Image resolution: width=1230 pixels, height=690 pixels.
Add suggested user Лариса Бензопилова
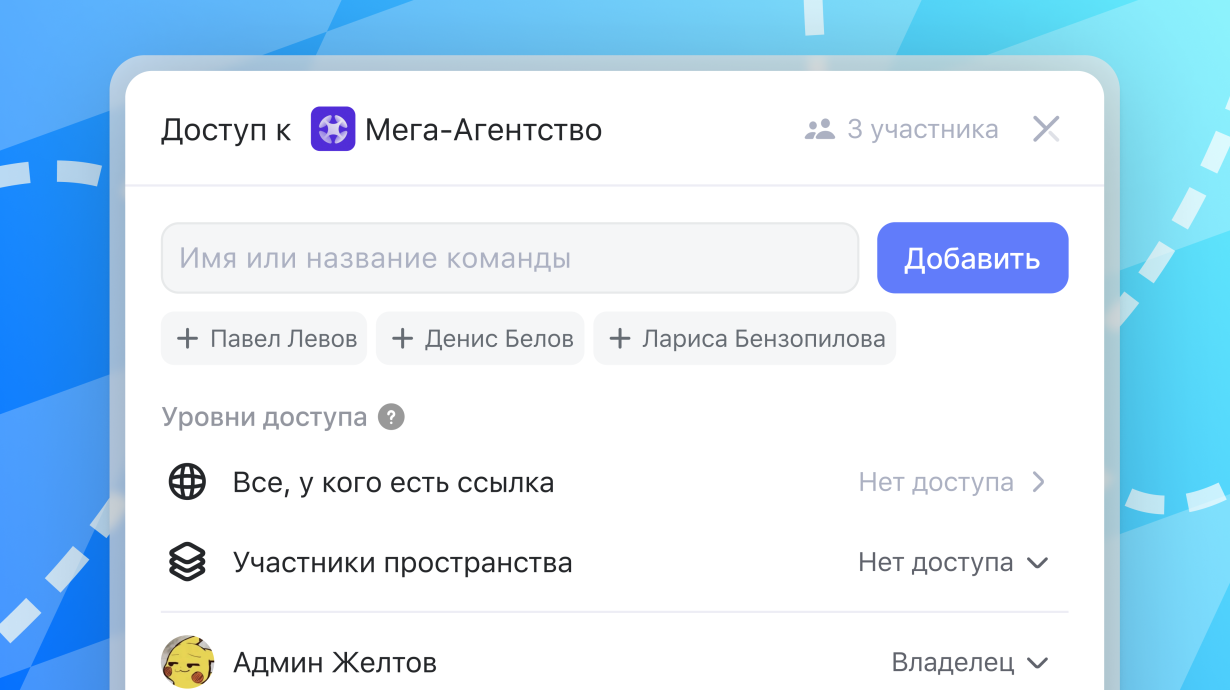click(x=745, y=339)
